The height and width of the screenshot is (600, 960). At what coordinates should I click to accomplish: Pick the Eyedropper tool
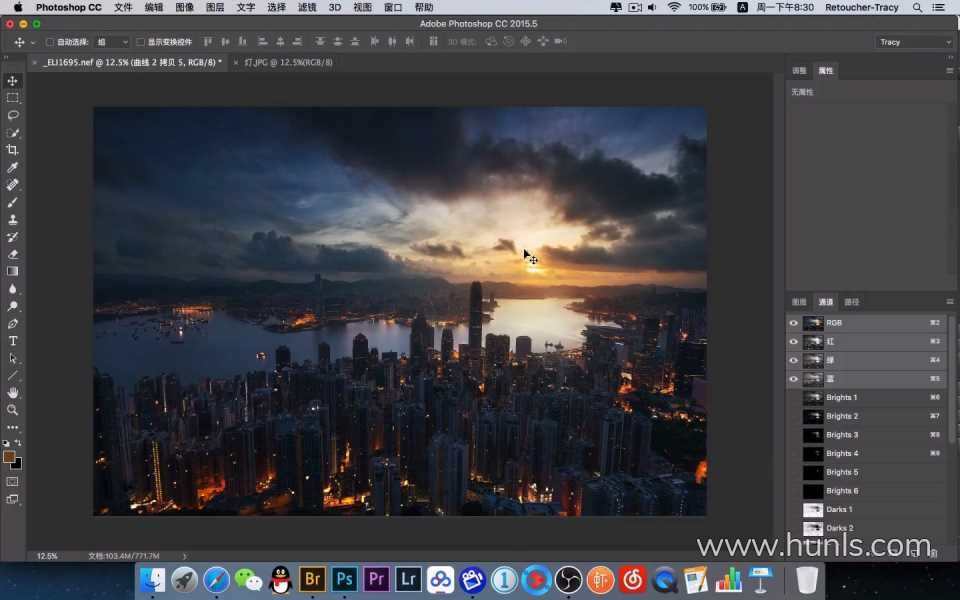(12, 167)
